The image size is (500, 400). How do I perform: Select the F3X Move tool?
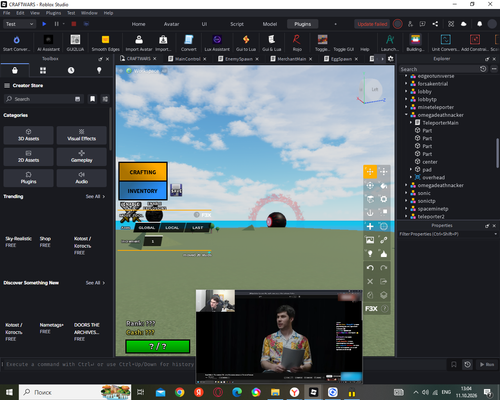coord(370,172)
